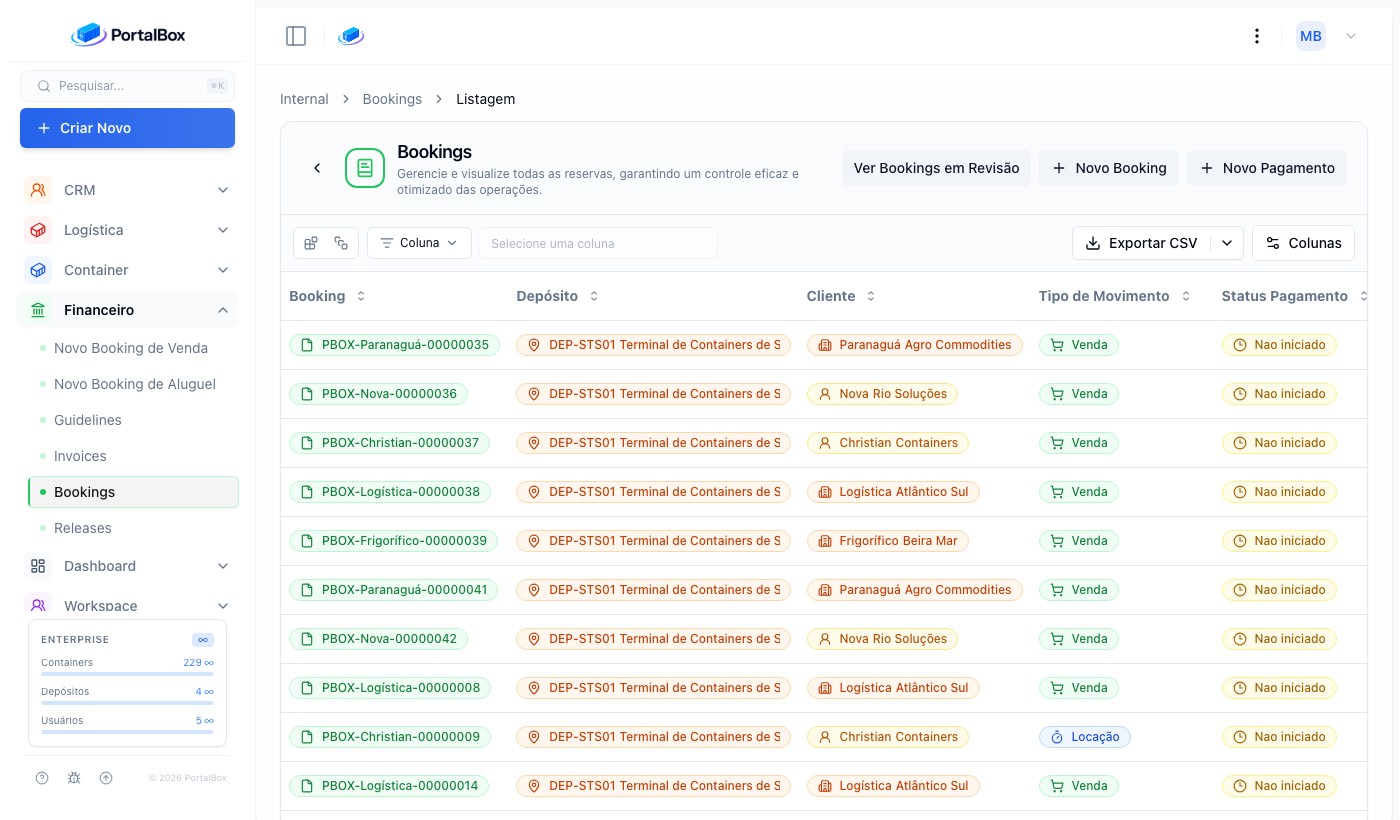Click the Financeiro bank icon

(x=38, y=310)
